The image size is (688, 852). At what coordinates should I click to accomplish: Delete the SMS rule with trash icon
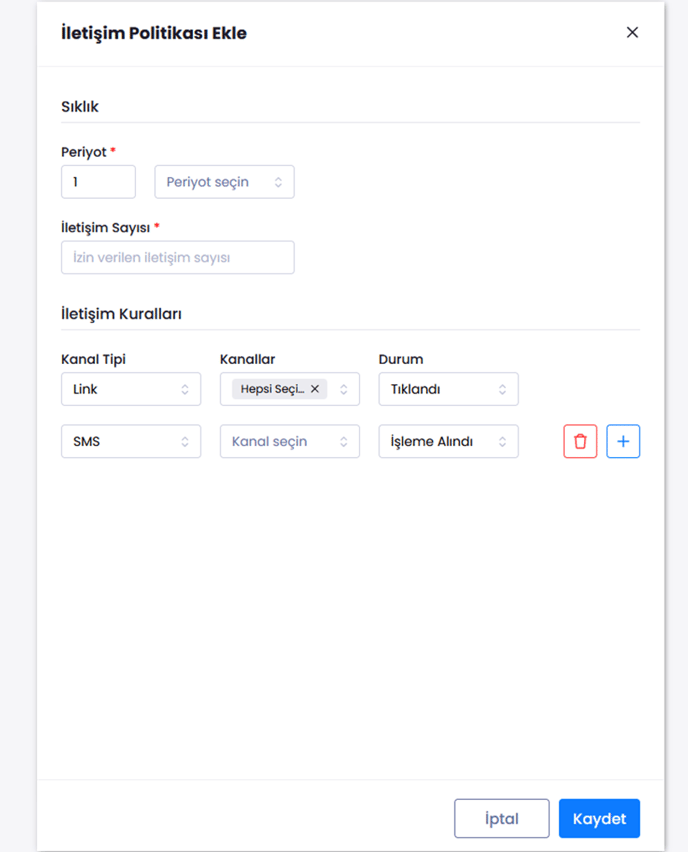click(580, 441)
